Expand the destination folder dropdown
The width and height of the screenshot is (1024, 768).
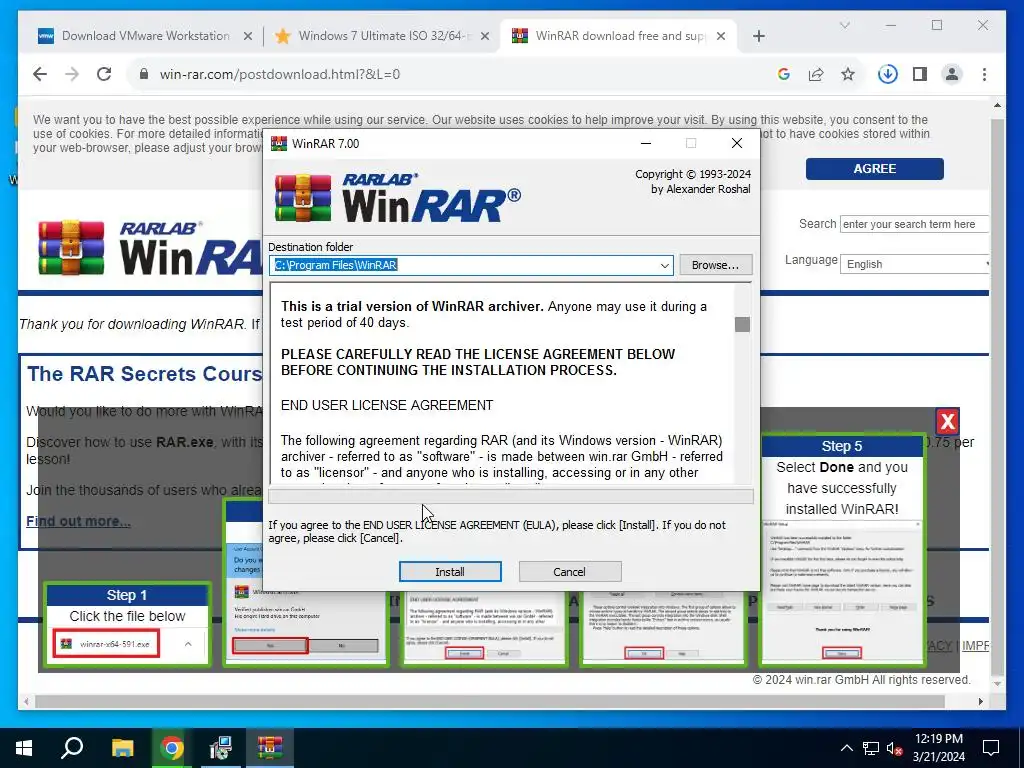(664, 265)
